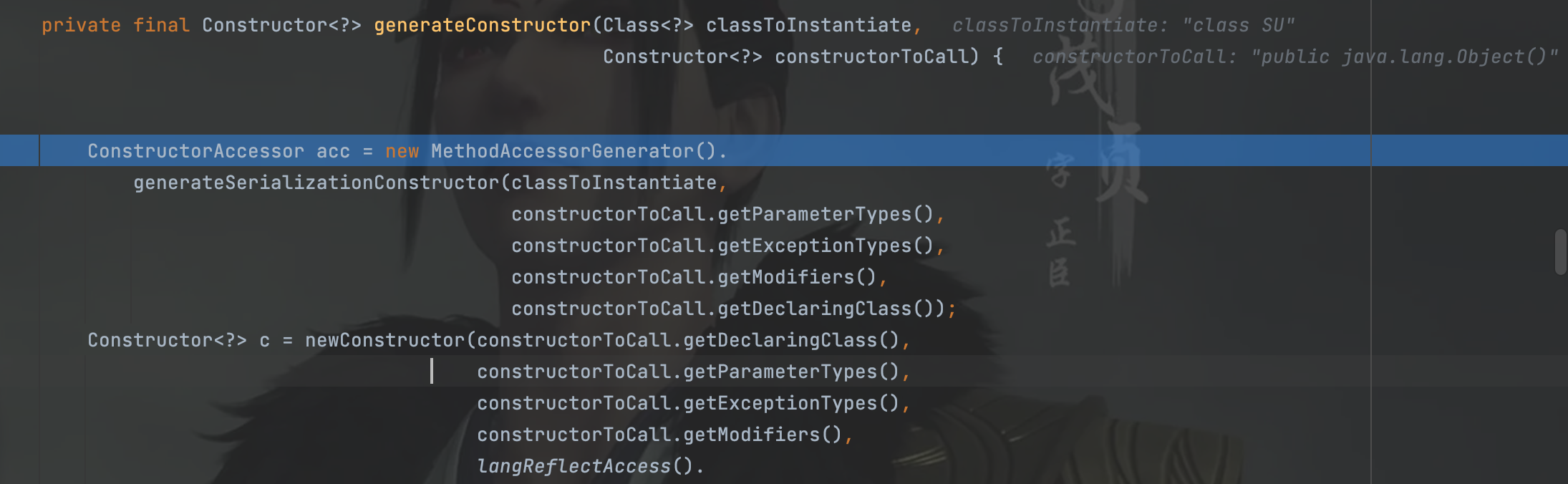Image resolution: width=1568 pixels, height=484 pixels.
Task: Click the generateSerializationConstructor method call
Action: (x=316, y=183)
